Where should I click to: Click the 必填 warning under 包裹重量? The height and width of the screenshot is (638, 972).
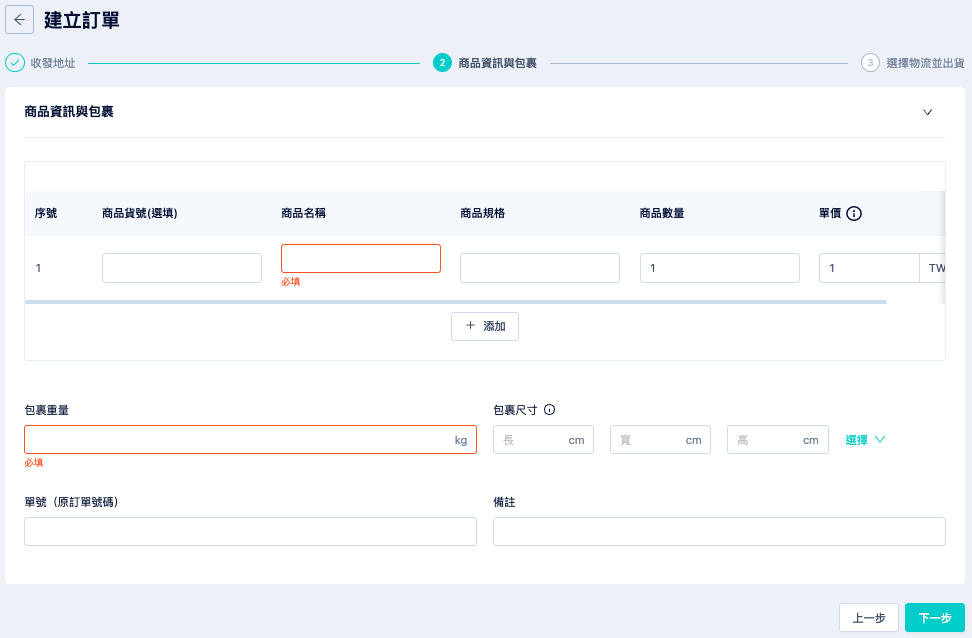pyautogui.click(x=33, y=463)
